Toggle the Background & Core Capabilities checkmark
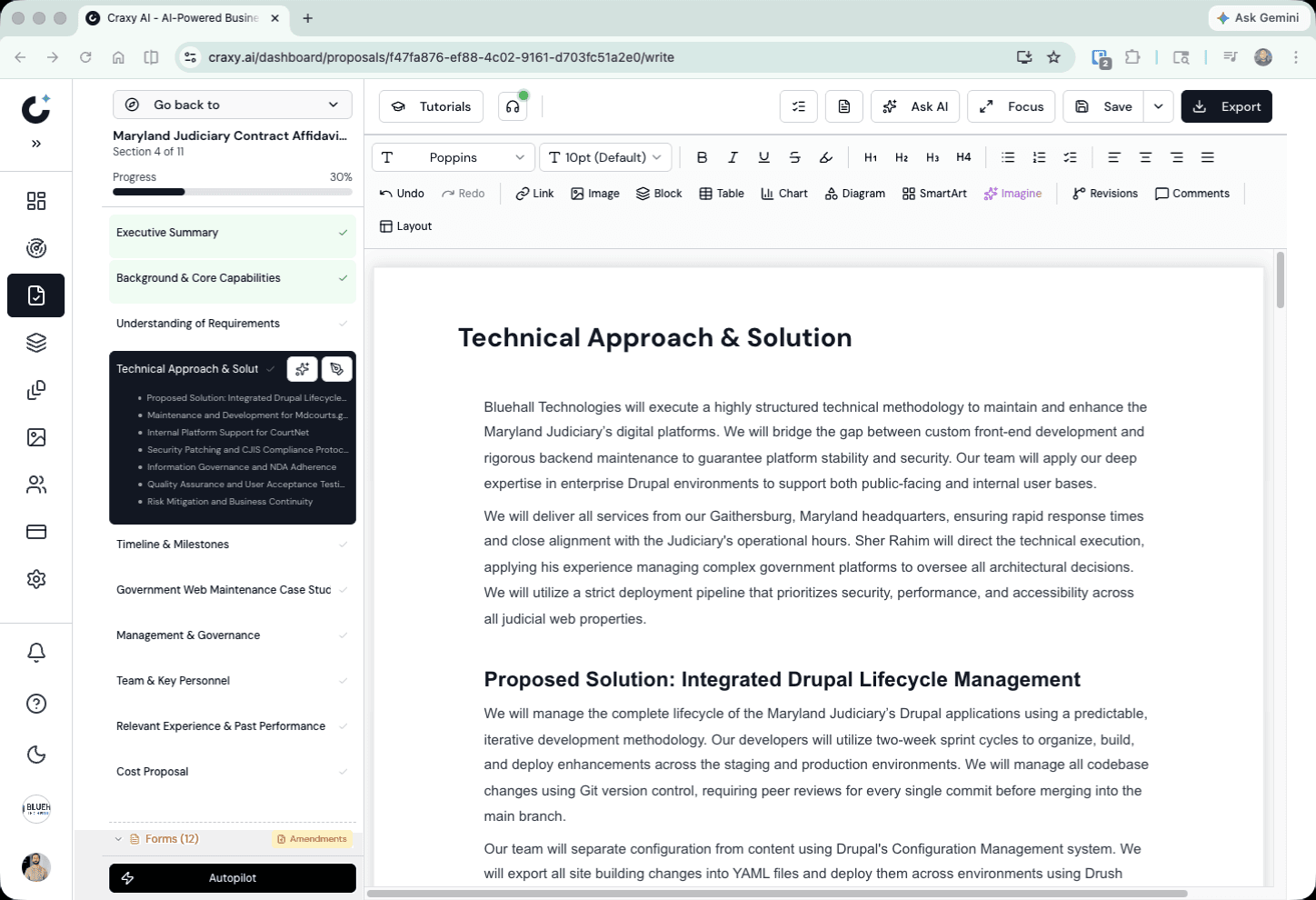 coord(343,278)
